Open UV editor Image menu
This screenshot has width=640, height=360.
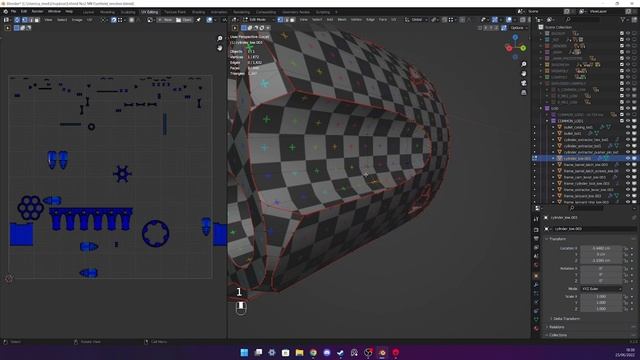77,20
